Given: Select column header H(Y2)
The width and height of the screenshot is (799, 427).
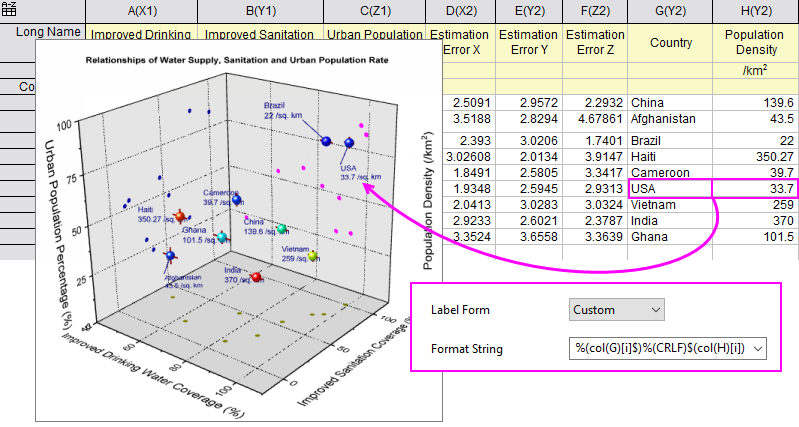Looking at the screenshot, I should click(756, 11).
